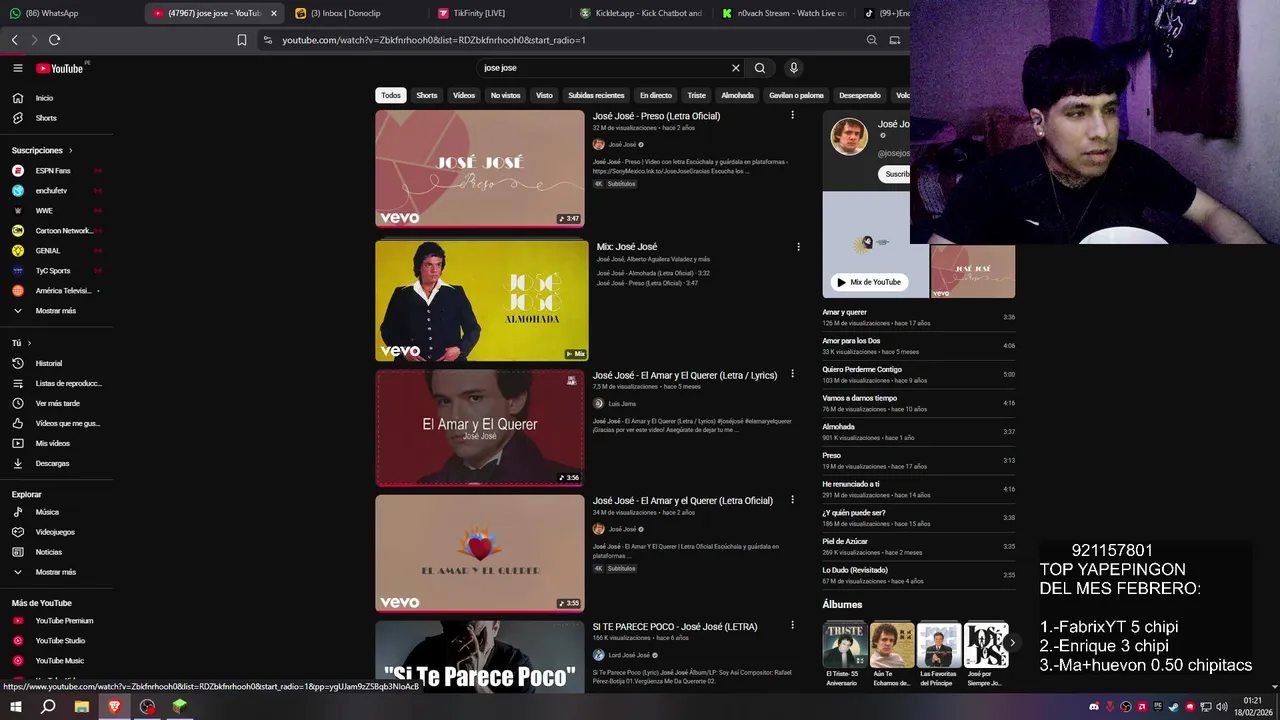Click the browser address bar URL
Screen dimensions: 1280x720
434,40
